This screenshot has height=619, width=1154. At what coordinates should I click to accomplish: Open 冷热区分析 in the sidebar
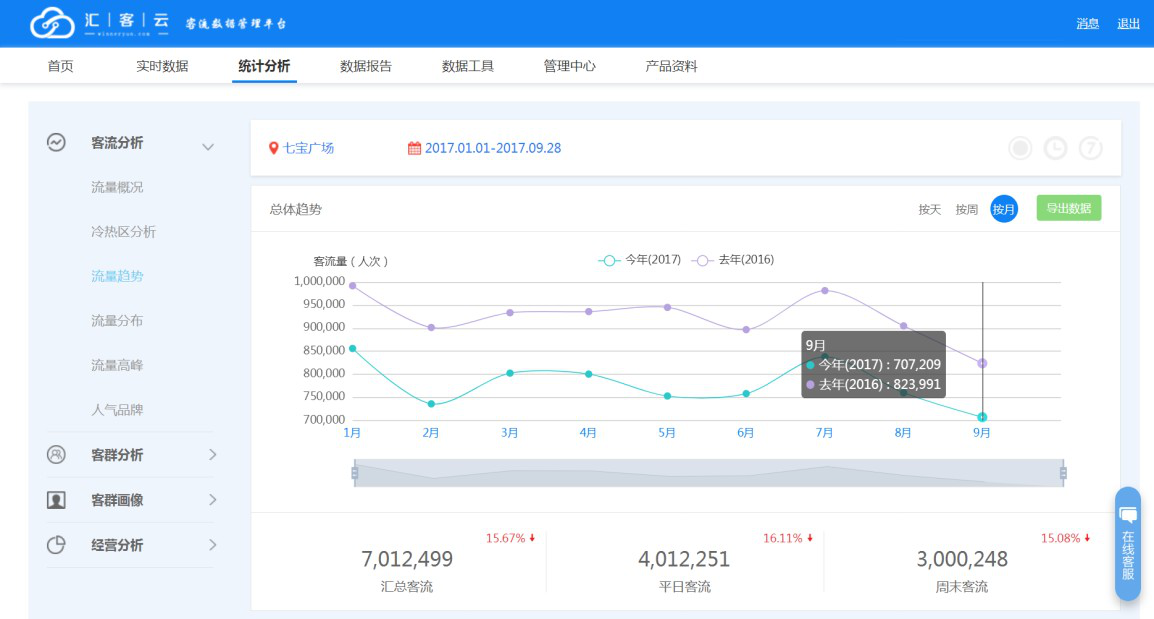click(x=123, y=232)
